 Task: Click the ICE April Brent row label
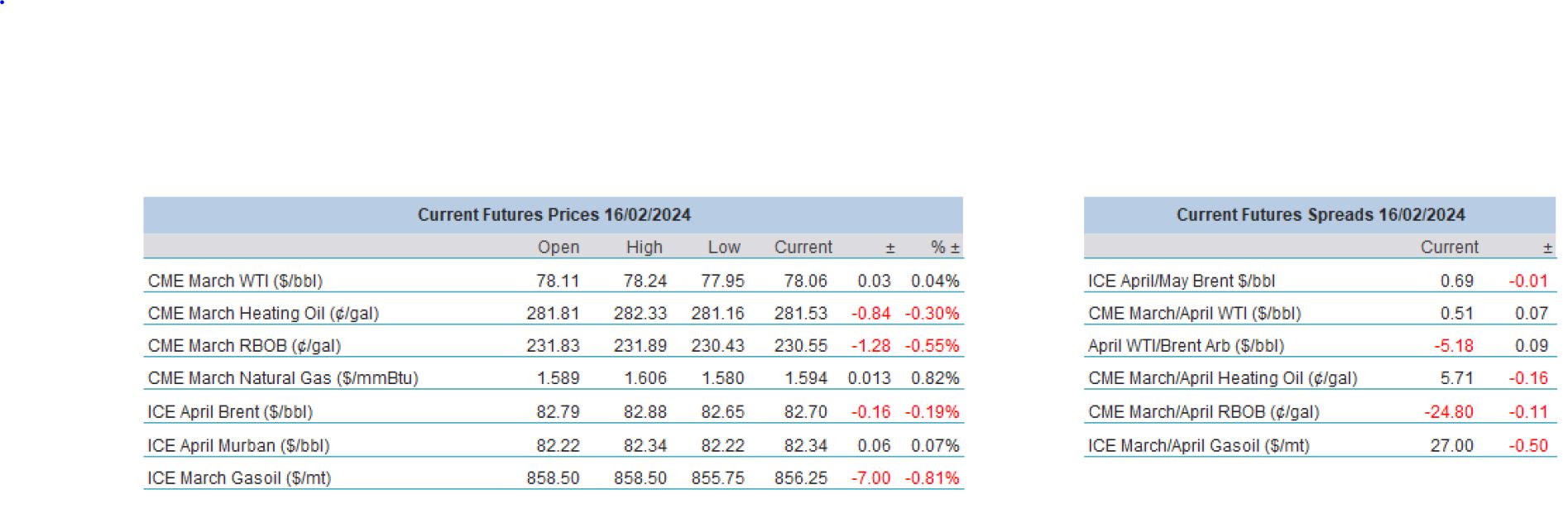tap(230, 412)
